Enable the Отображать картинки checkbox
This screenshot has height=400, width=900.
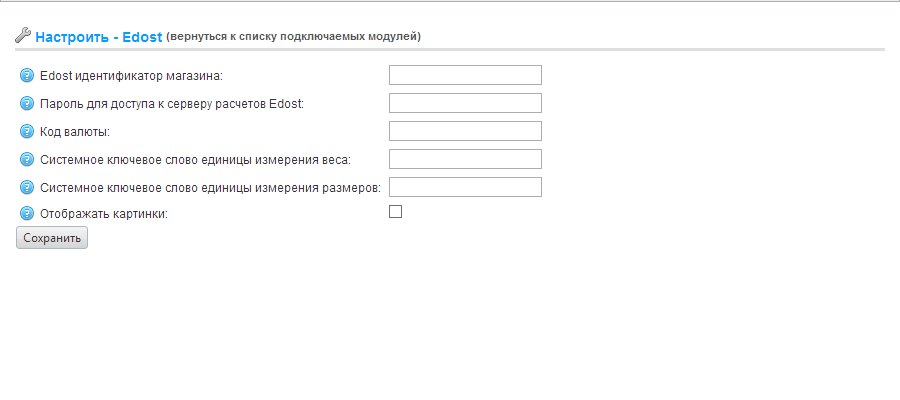pyautogui.click(x=395, y=212)
